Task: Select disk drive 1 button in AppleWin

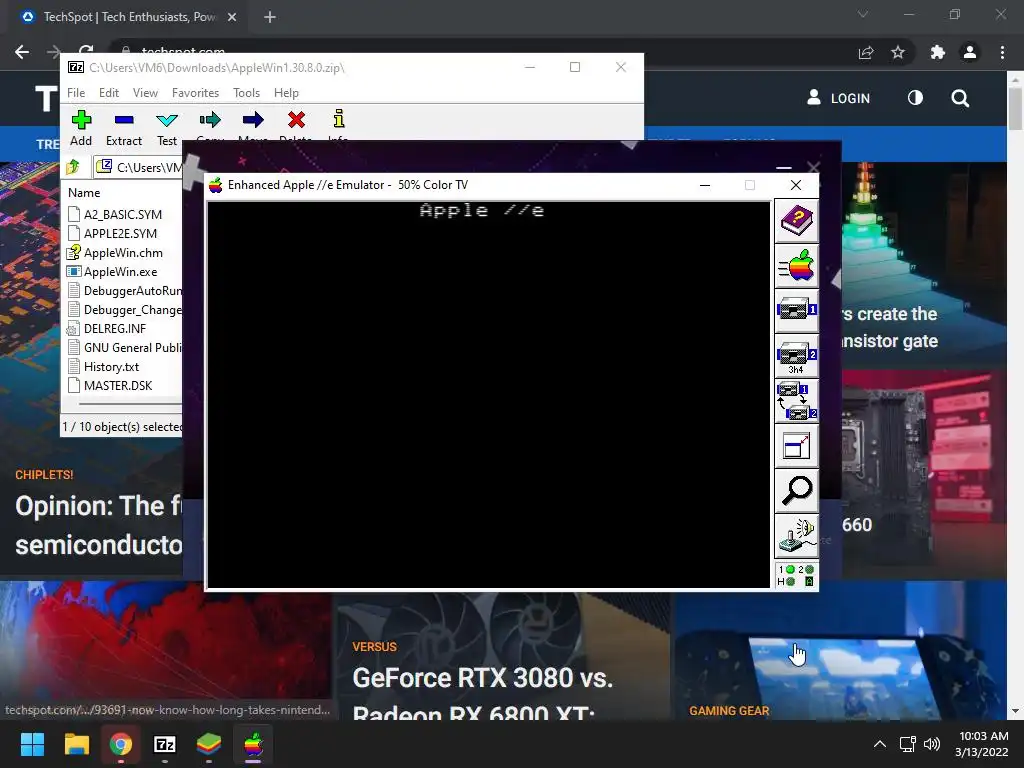Action: pos(796,310)
